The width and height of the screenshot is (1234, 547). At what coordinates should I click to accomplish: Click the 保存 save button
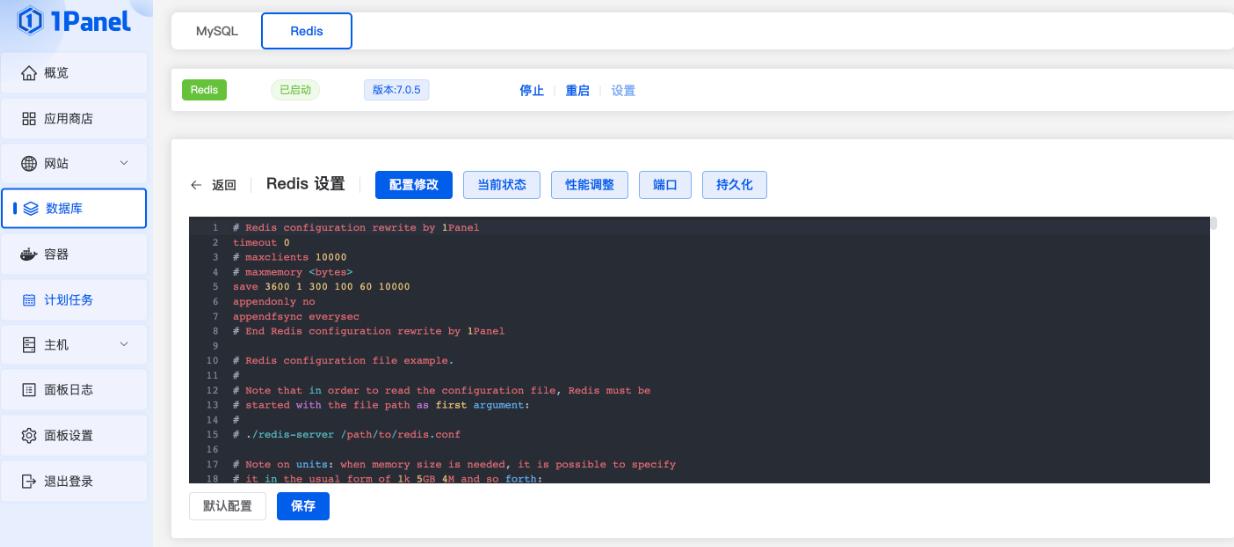pyautogui.click(x=303, y=506)
